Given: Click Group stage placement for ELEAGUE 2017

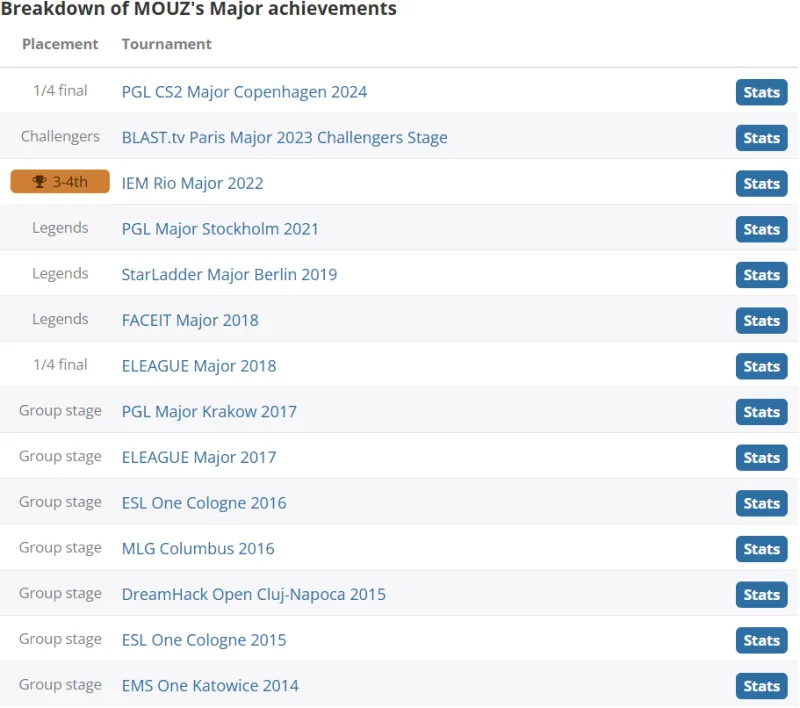Looking at the screenshot, I should [x=60, y=456].
